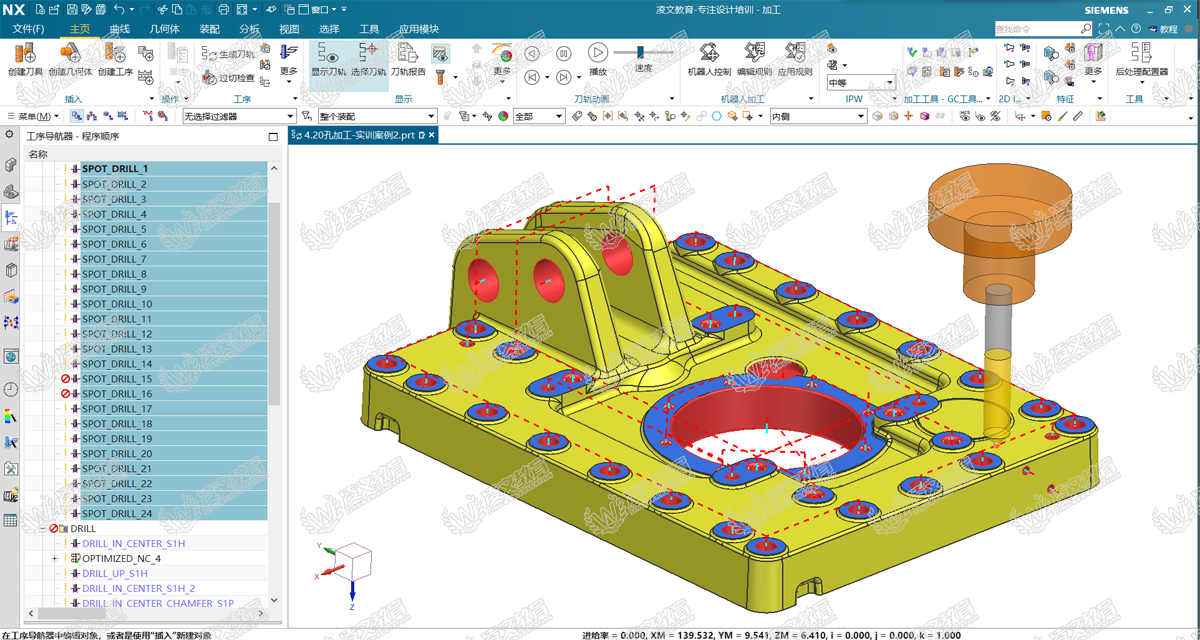The image size is (1200, 640).
Task: Click 生成刀轨 to generate the tool path
Action: coord(229,54)
